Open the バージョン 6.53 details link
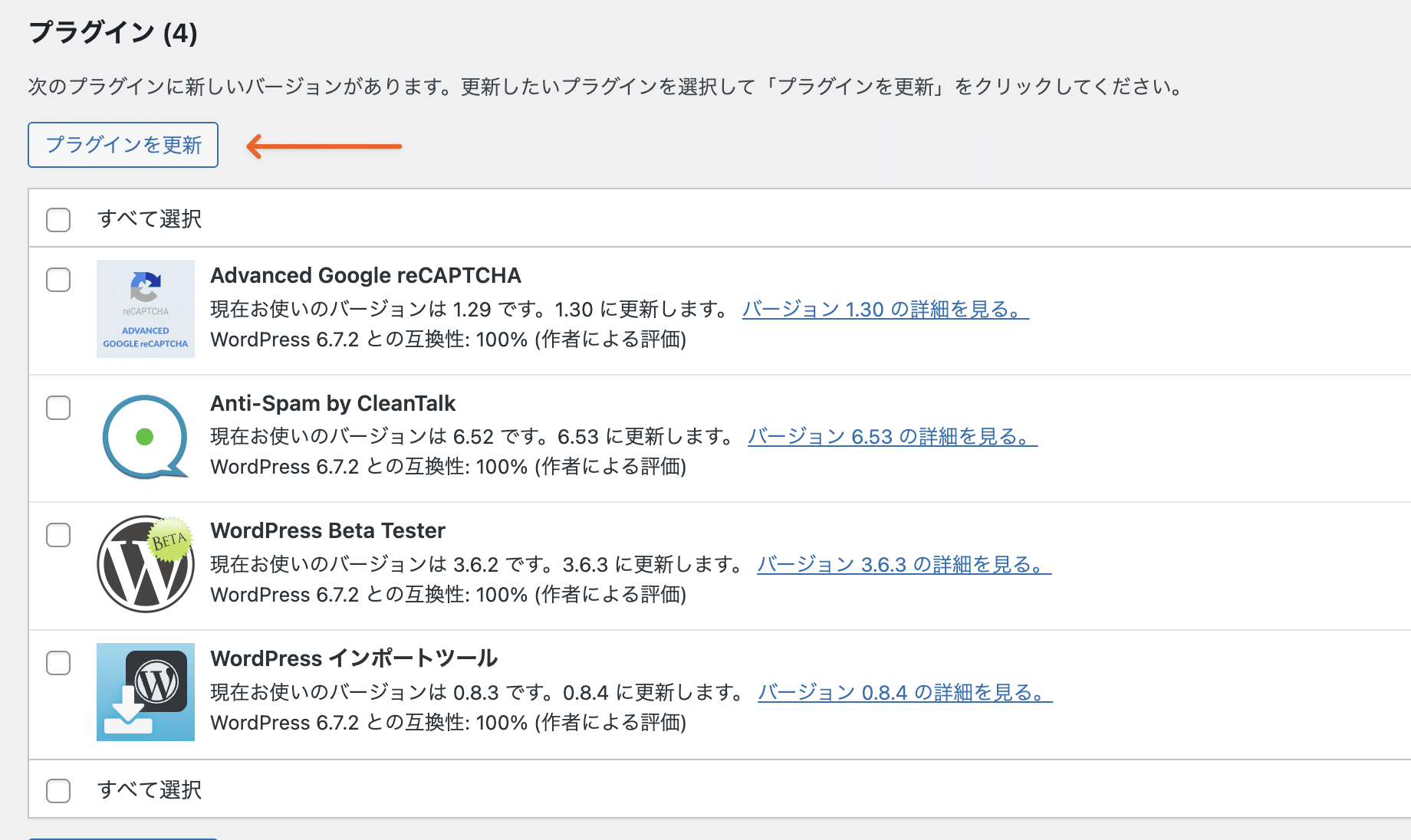 pos(892,437)
